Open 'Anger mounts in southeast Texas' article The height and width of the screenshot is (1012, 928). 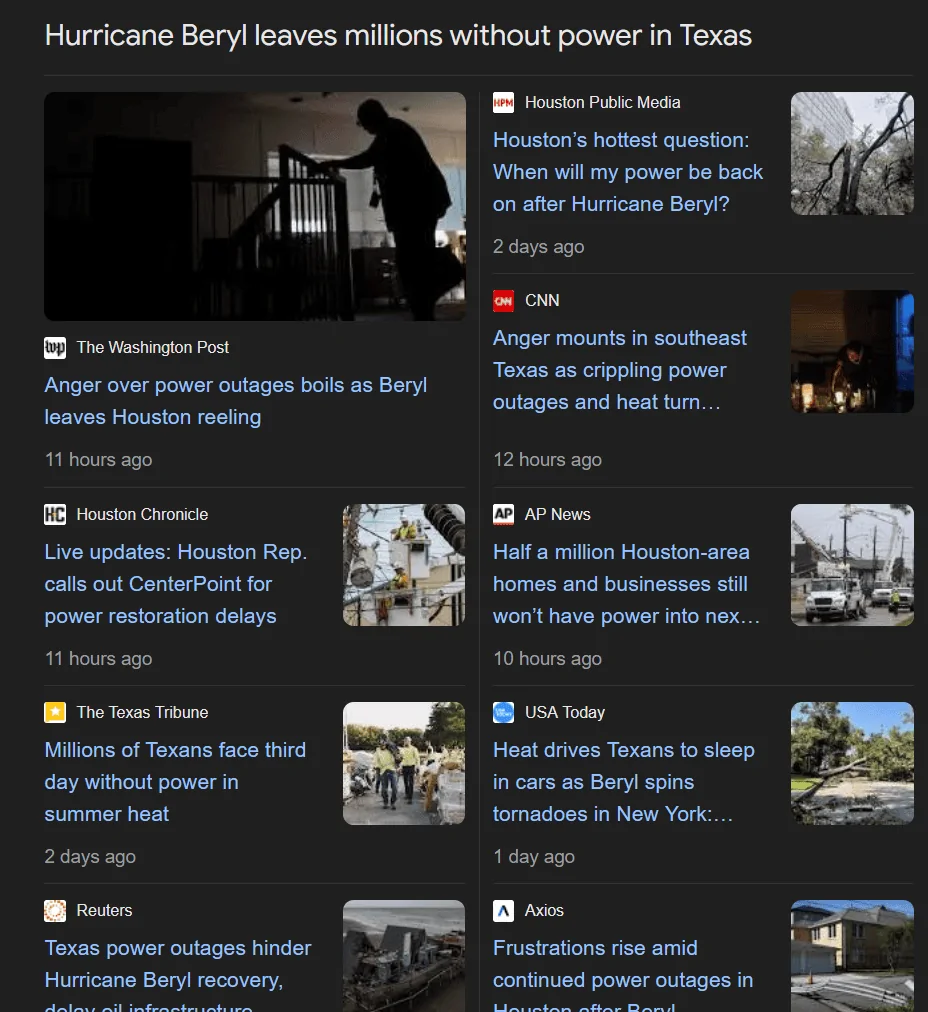(x=620, y=370)
